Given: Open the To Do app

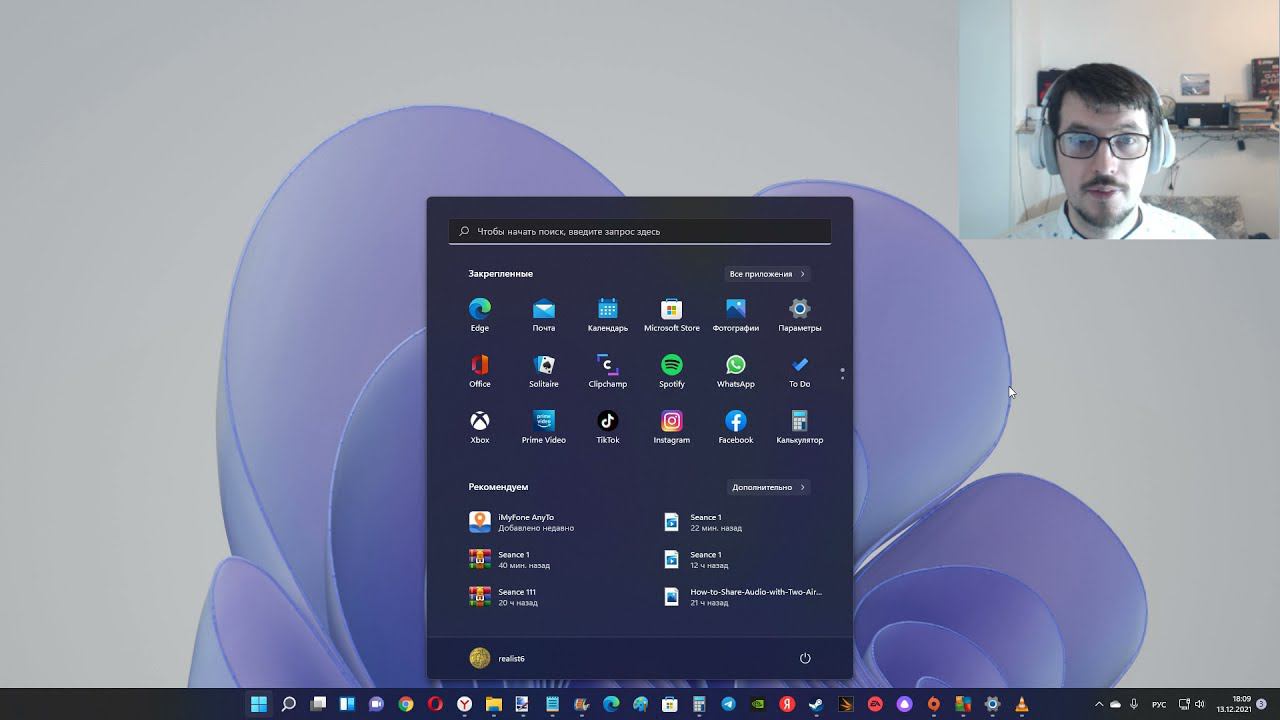Looking at the screenshot, I should pos(800,371).
